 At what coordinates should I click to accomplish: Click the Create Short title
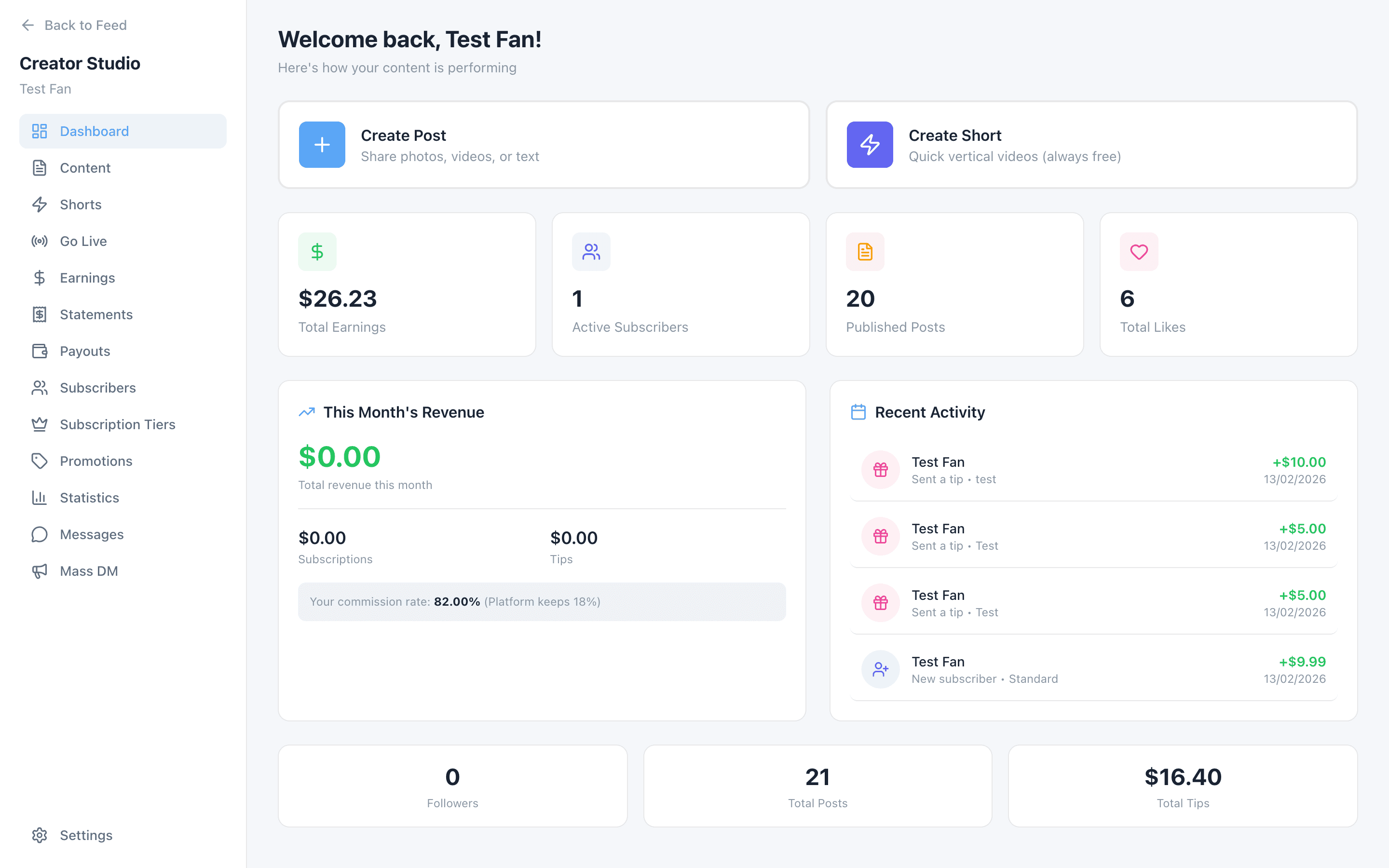954,136
